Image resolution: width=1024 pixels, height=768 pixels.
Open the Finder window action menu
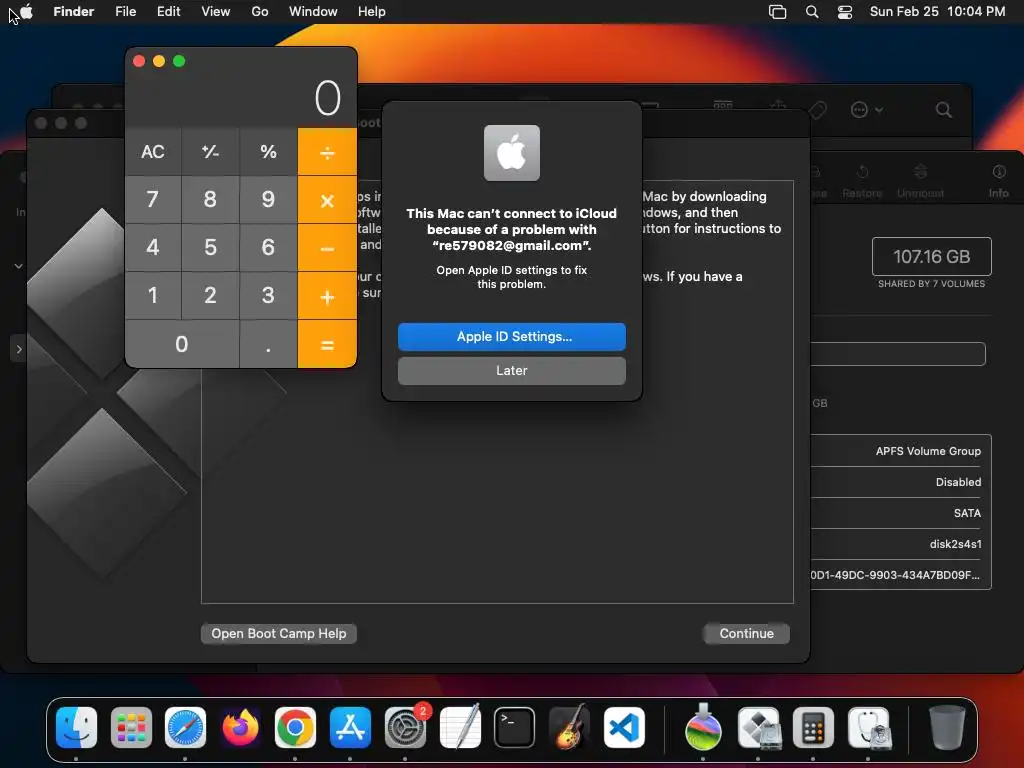point(867,110)
